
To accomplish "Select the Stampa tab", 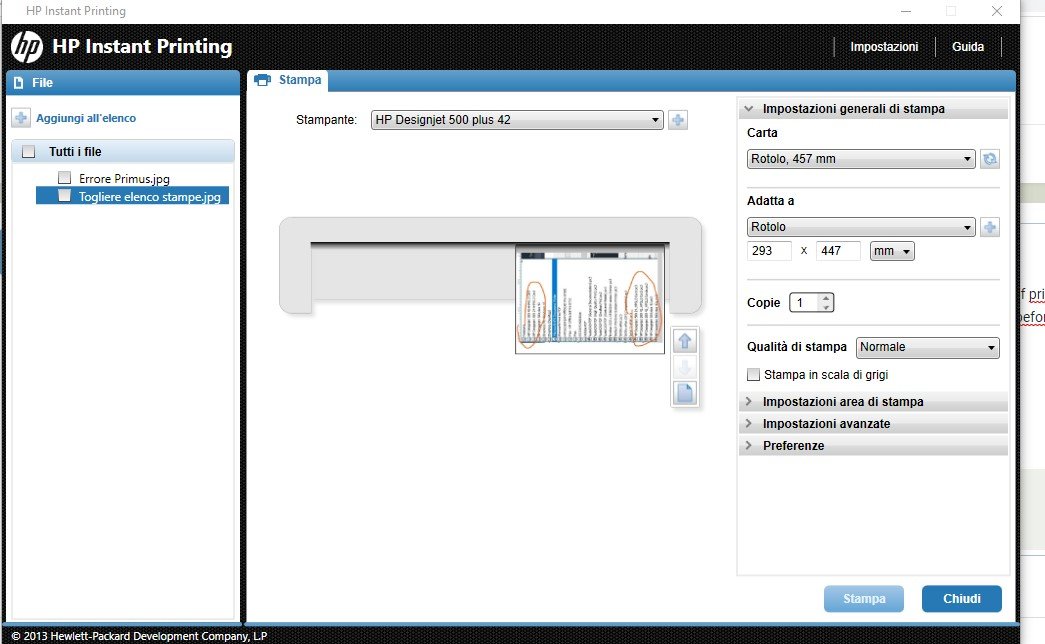I will tap(287, 80).
